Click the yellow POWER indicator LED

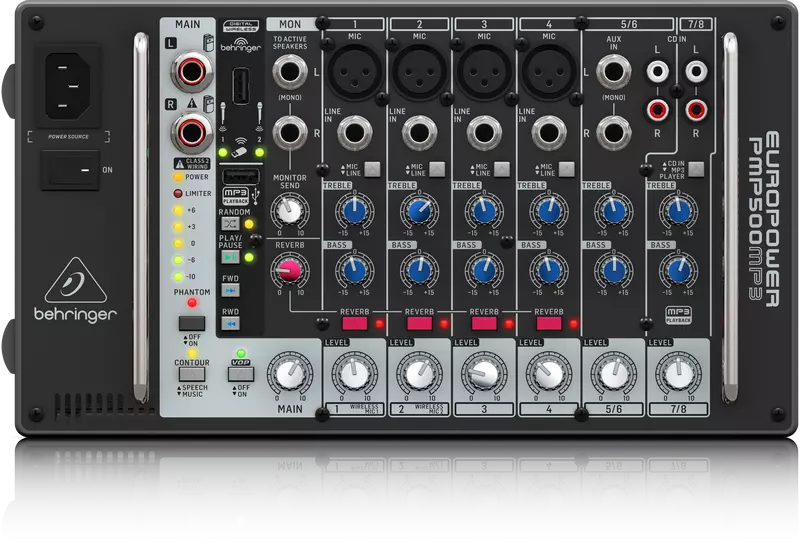178,177
